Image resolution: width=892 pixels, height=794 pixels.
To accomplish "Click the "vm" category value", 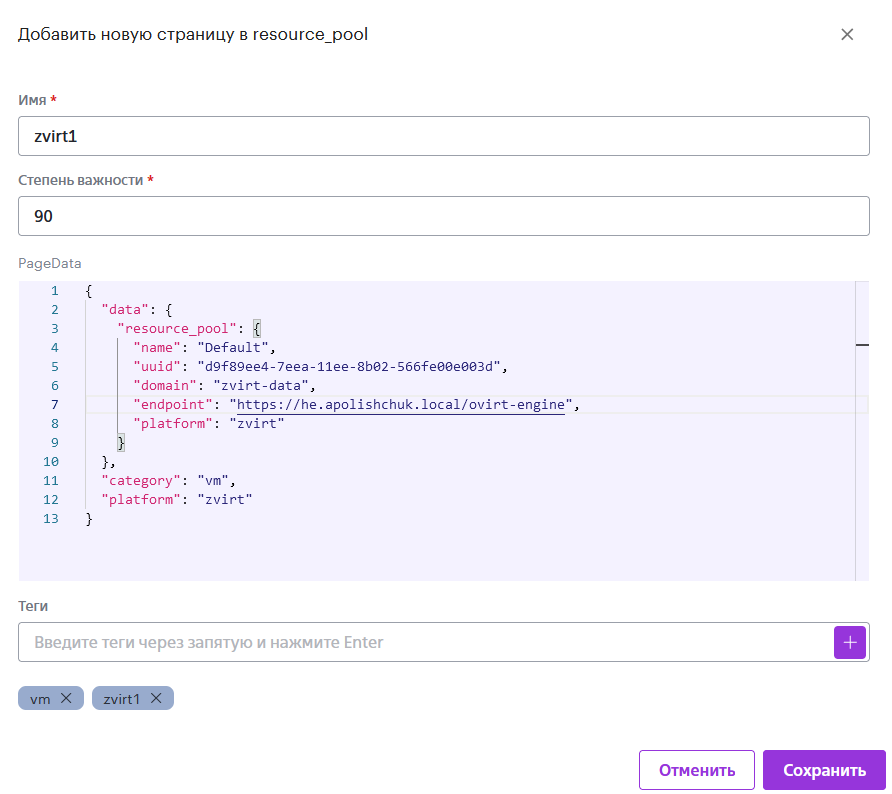I will 213,481.
